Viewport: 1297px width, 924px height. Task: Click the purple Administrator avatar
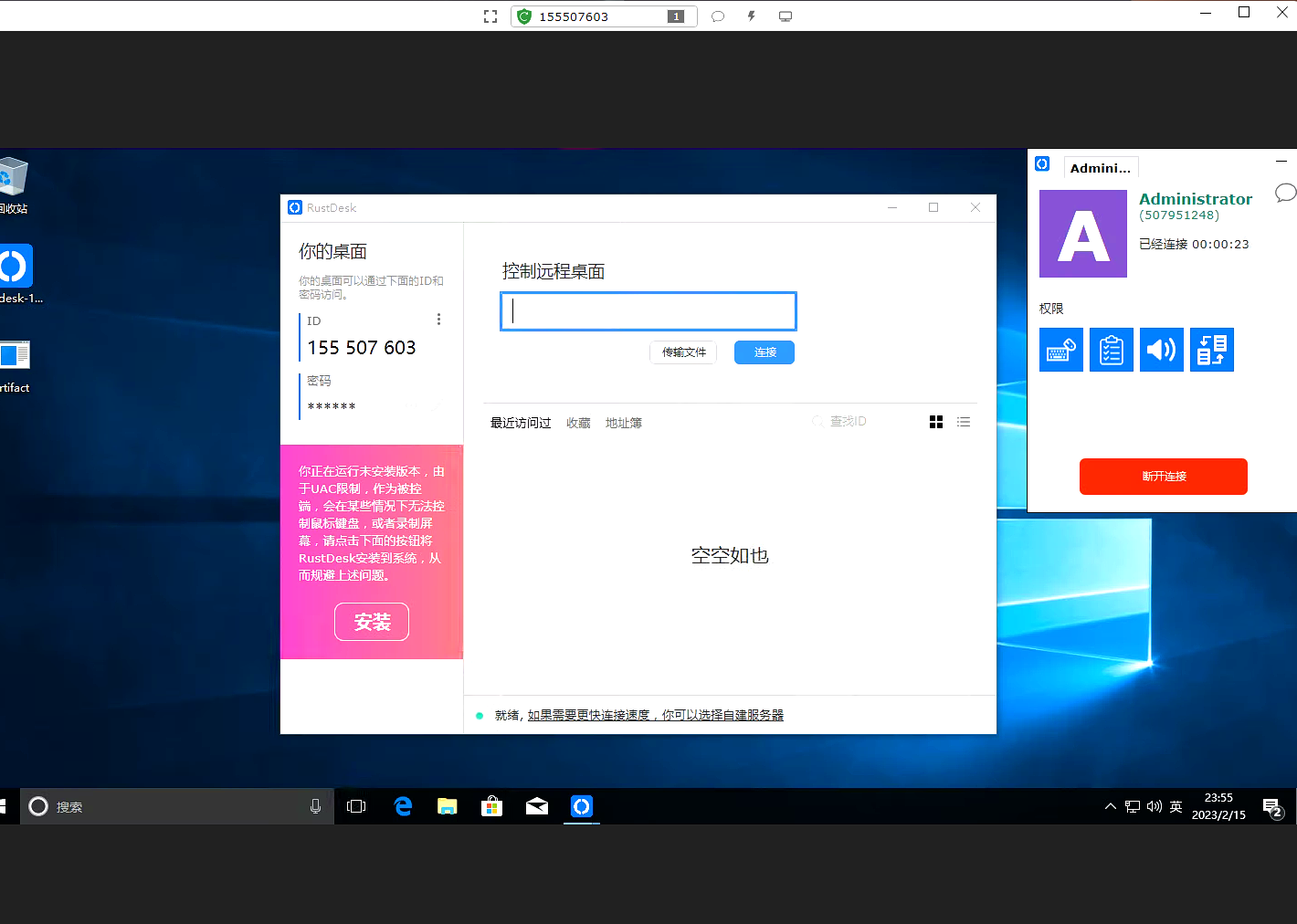(x=1083, y=234)
